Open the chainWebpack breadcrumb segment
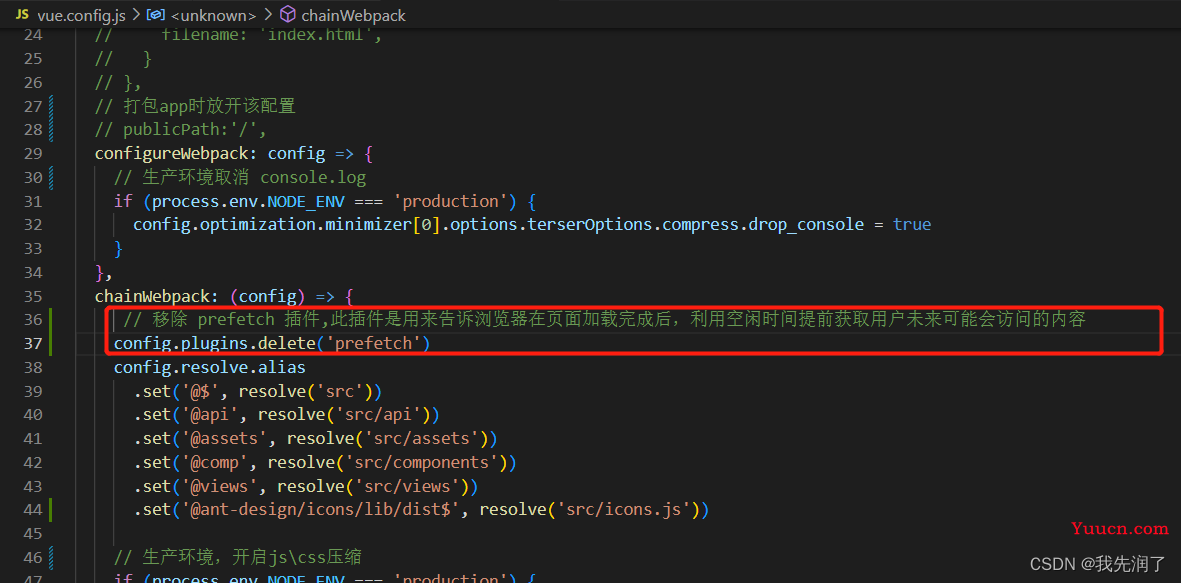The width and height of the screenshot is (1181, 583). (x=353, y=14)
